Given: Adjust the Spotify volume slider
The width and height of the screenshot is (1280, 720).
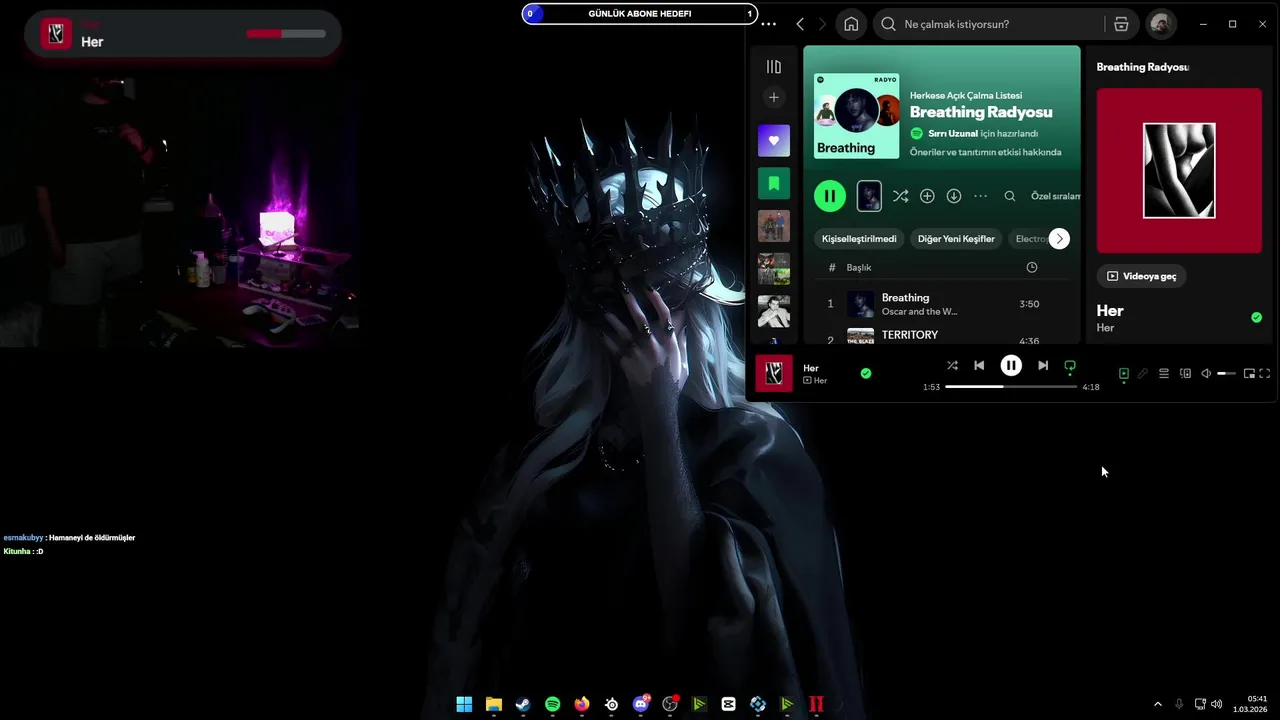Looking at the screenshot, I should click(x=1226, y=374).
